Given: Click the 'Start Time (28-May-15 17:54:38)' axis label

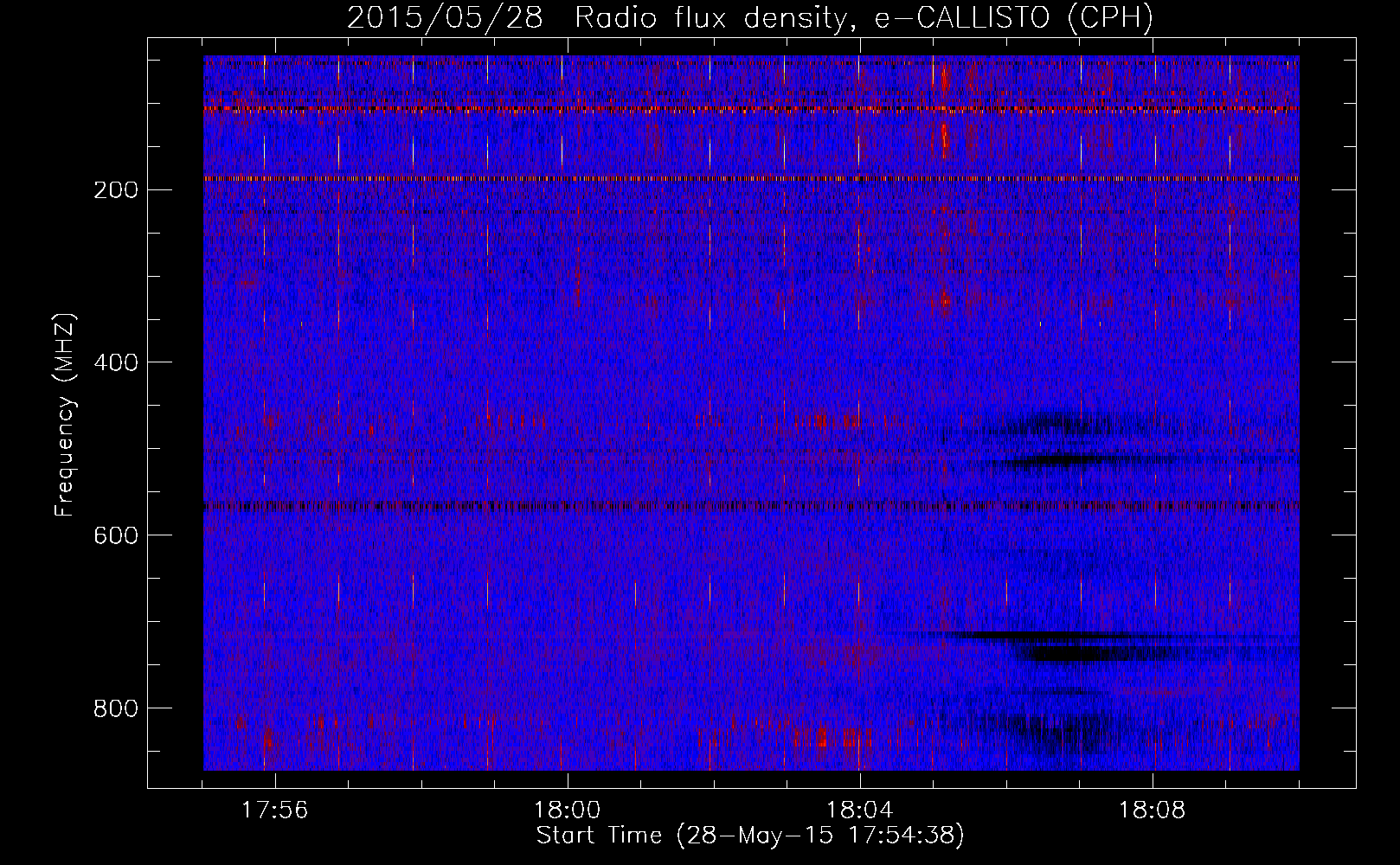Looking at the screenshot, I should point(750,836).
